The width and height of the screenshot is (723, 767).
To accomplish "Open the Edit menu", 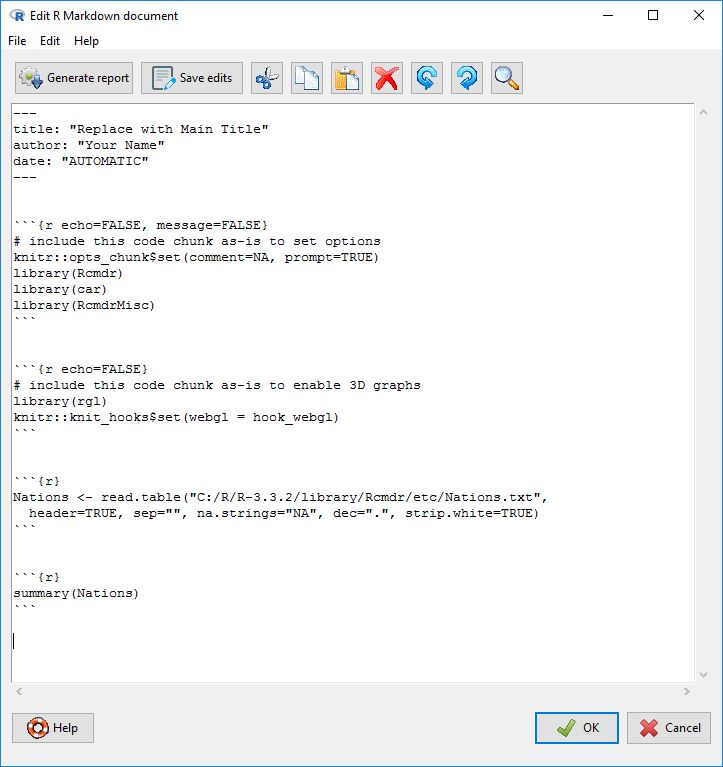I will pyautogui.click(x=50, y=41).
